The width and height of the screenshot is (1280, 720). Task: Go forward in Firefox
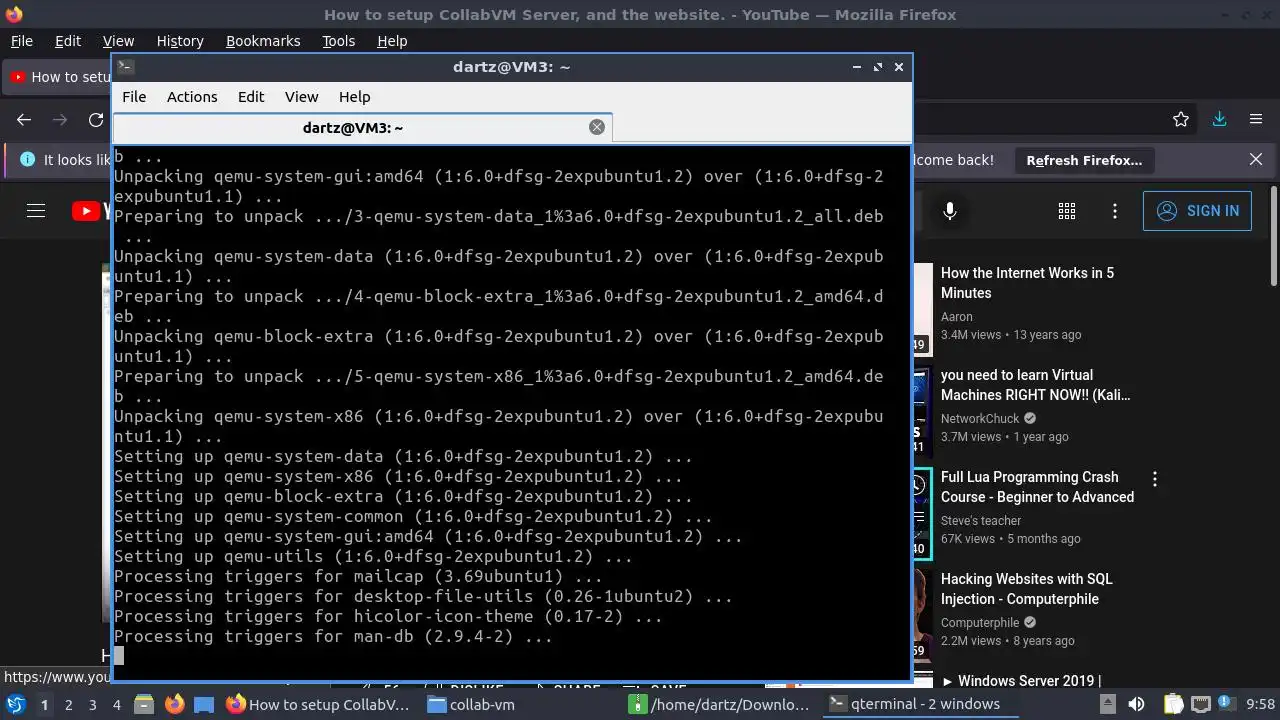(x=60, y=120)
